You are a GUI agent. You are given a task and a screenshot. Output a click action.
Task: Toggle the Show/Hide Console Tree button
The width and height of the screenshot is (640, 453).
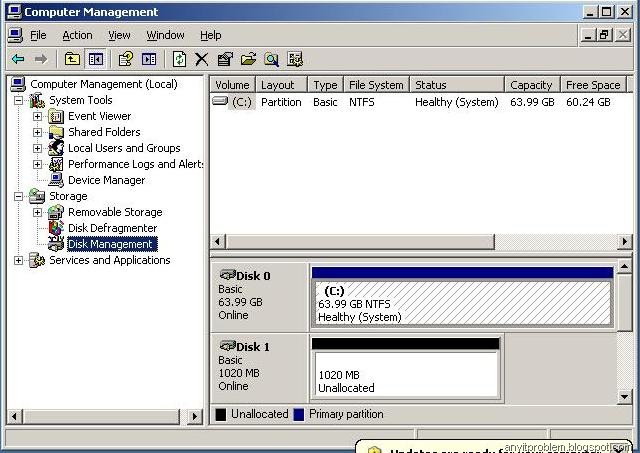click(96, 59)
